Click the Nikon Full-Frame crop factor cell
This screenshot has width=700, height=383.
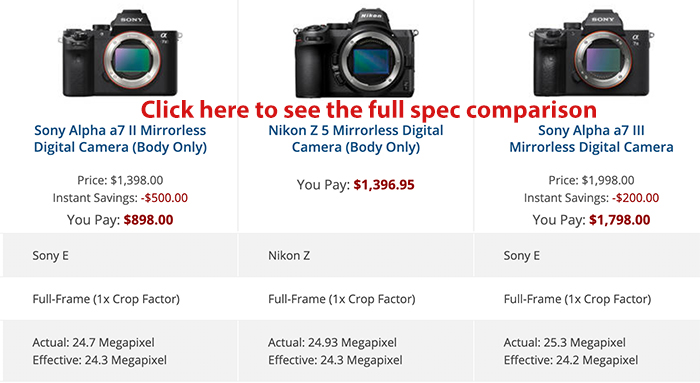click(356, 299)
